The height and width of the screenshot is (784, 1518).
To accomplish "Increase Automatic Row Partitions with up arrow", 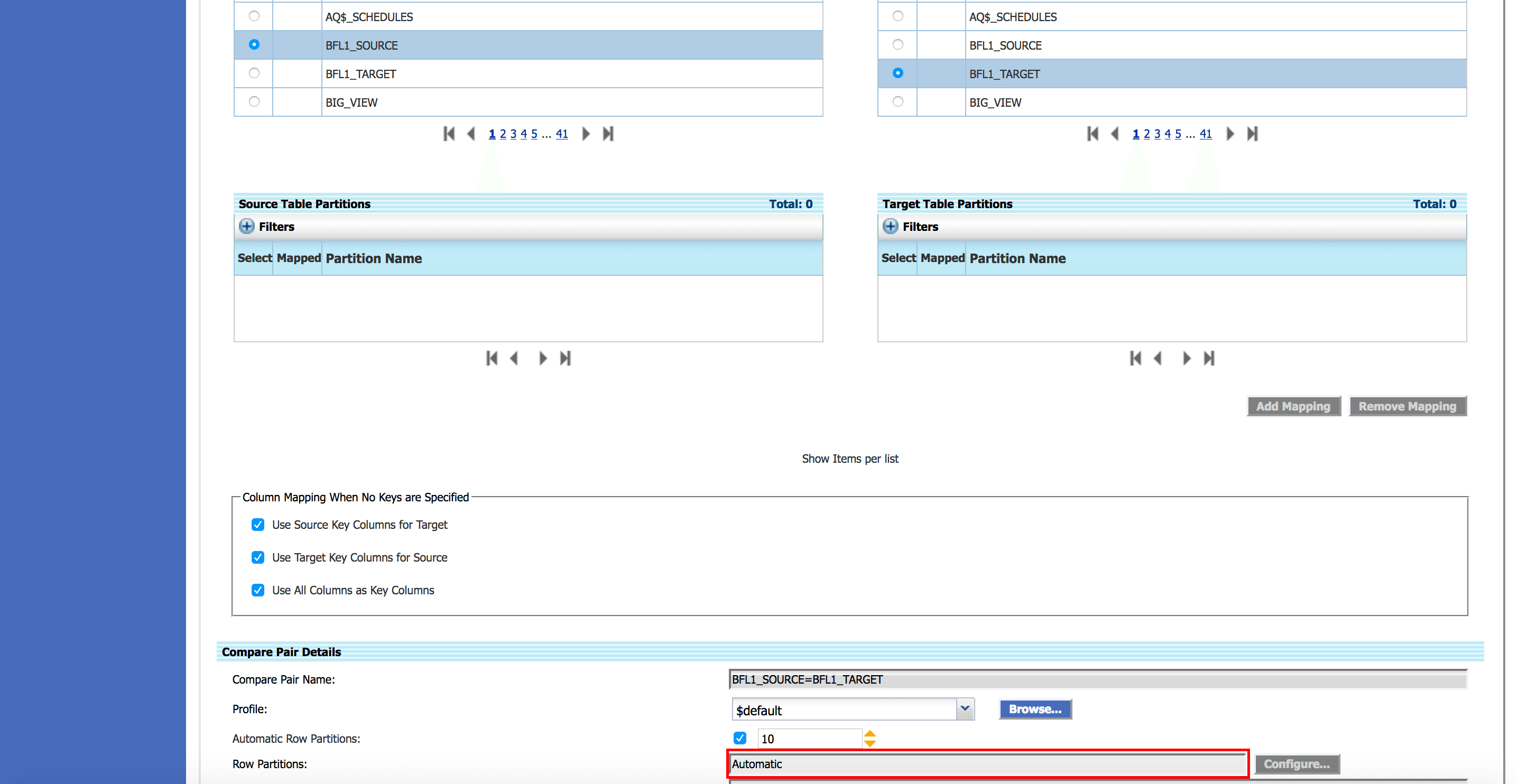I will click(870, 734).
